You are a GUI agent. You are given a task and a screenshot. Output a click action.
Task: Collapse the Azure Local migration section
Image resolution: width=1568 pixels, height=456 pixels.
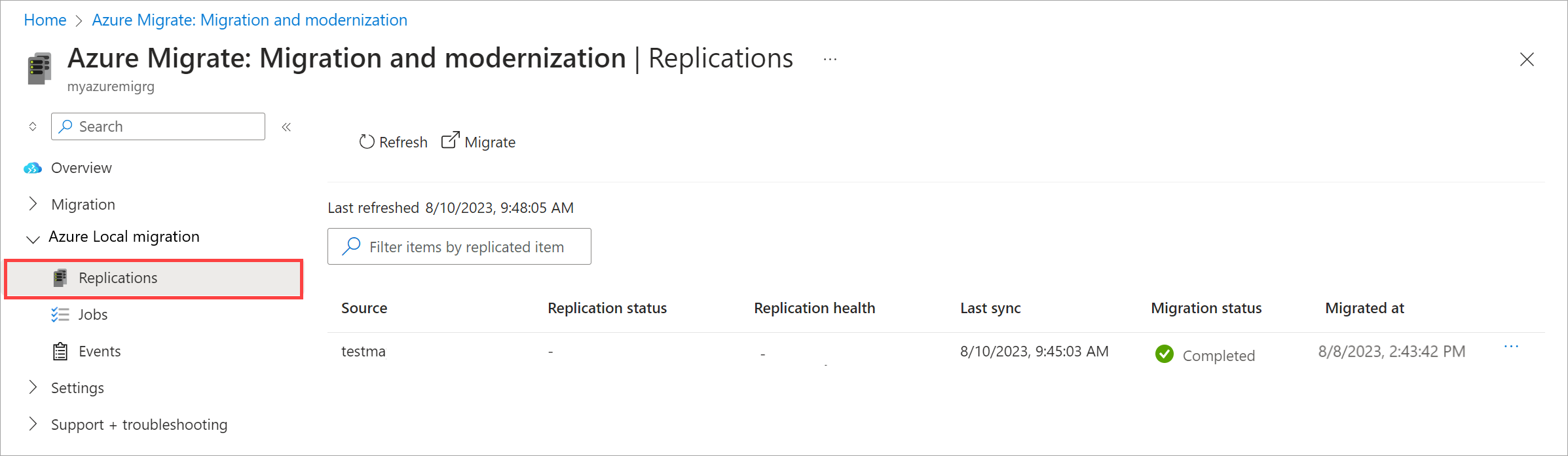[32, 238]
